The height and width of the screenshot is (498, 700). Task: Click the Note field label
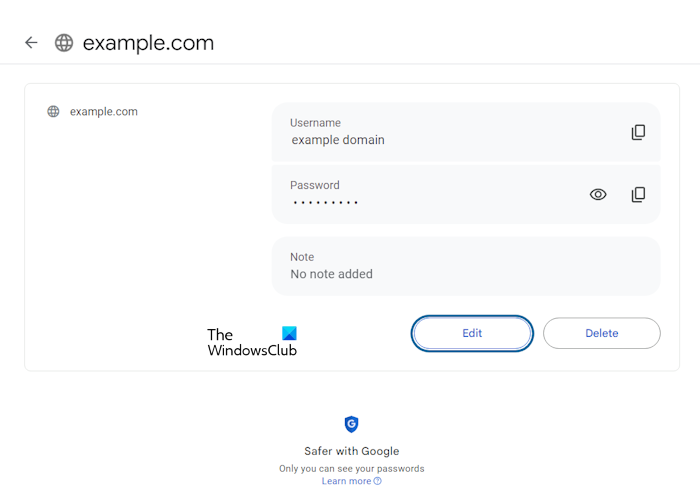(302, 257)
